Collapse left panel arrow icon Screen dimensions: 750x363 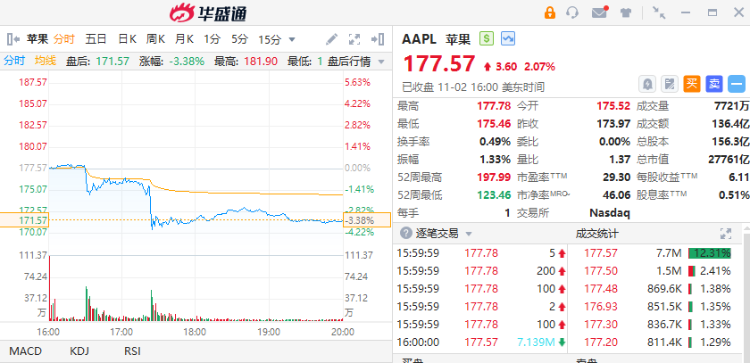13,39
